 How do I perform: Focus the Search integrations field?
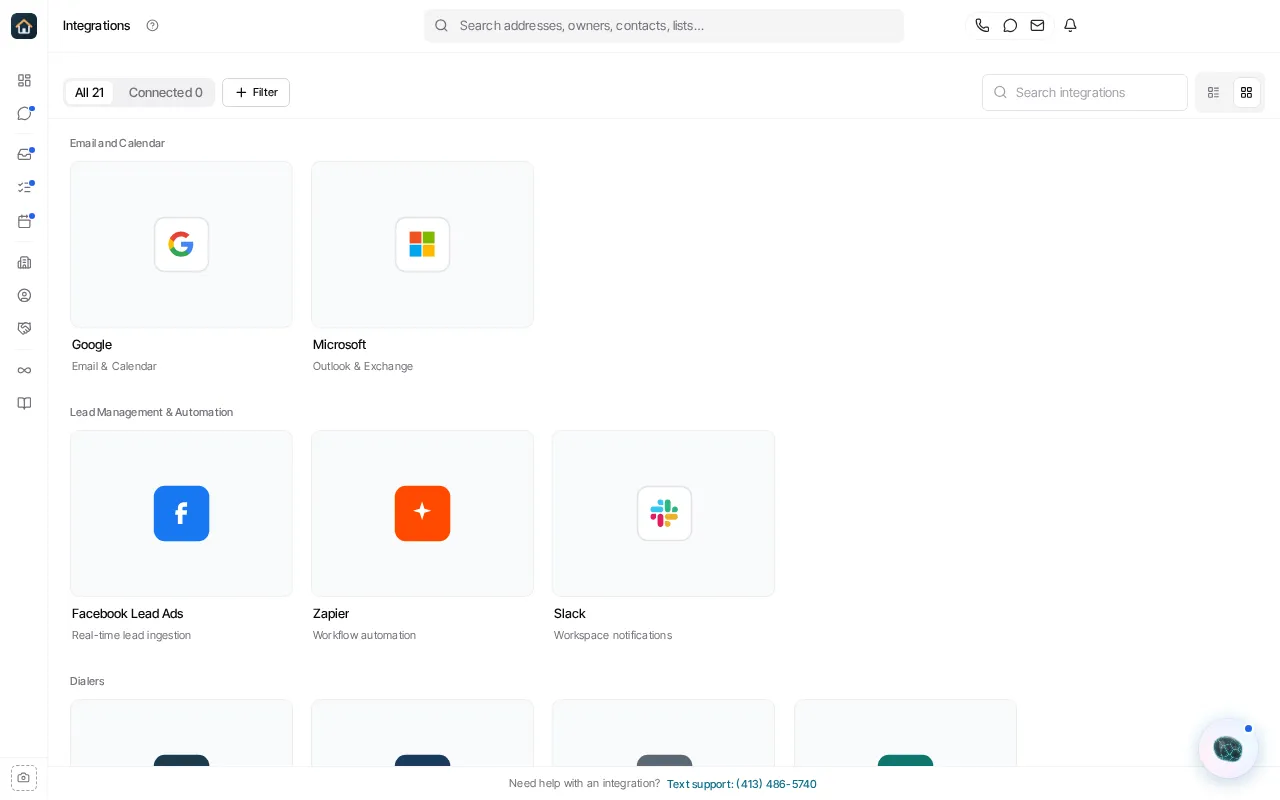coord(1085,92)
